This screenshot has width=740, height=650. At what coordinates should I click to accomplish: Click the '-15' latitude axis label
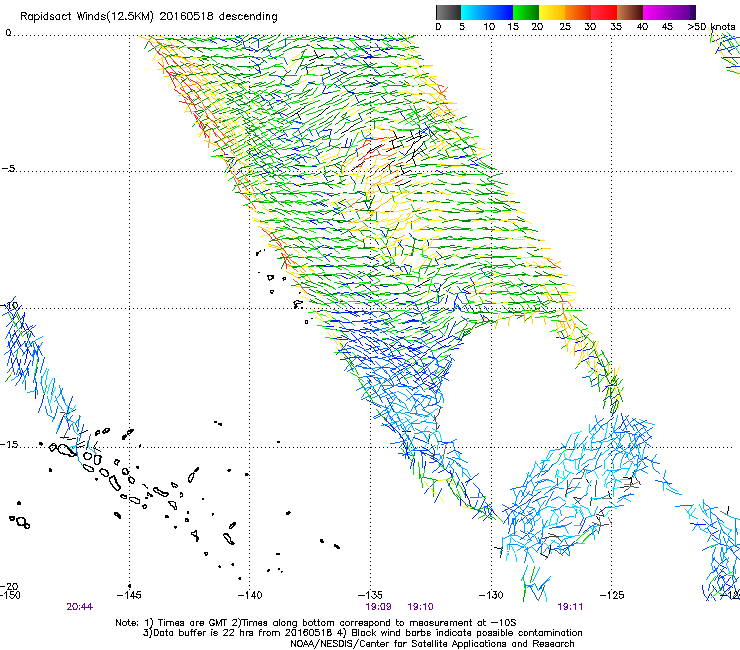point(10,445)
